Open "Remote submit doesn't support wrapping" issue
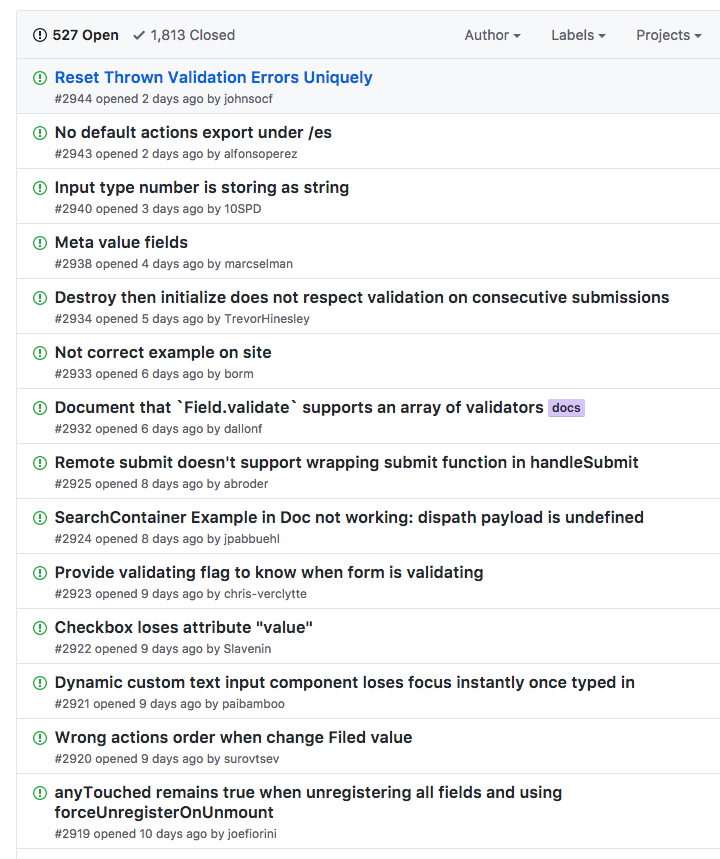Image resolution: width=720 pixels, height=859 pixels. 346,463
